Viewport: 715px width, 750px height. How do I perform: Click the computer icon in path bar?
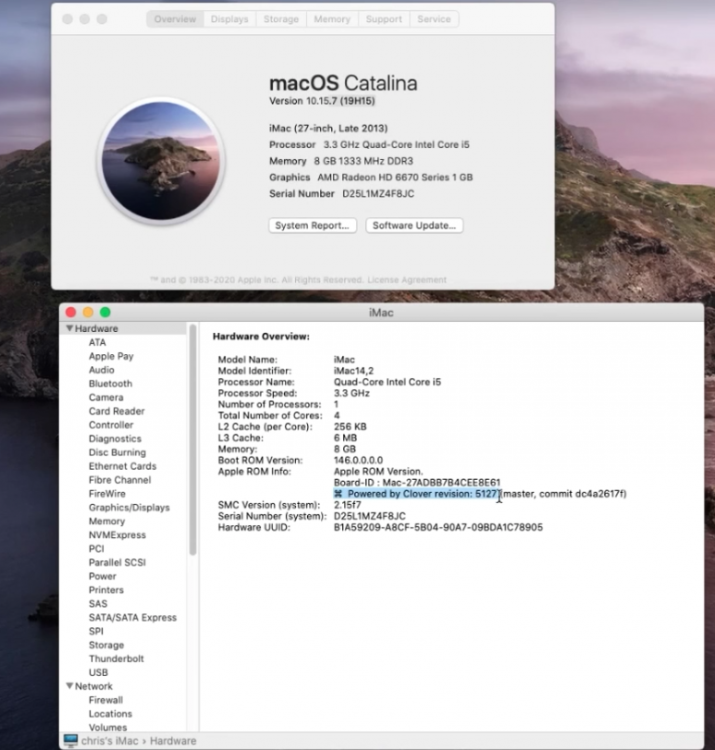click(x=70, y=740)
